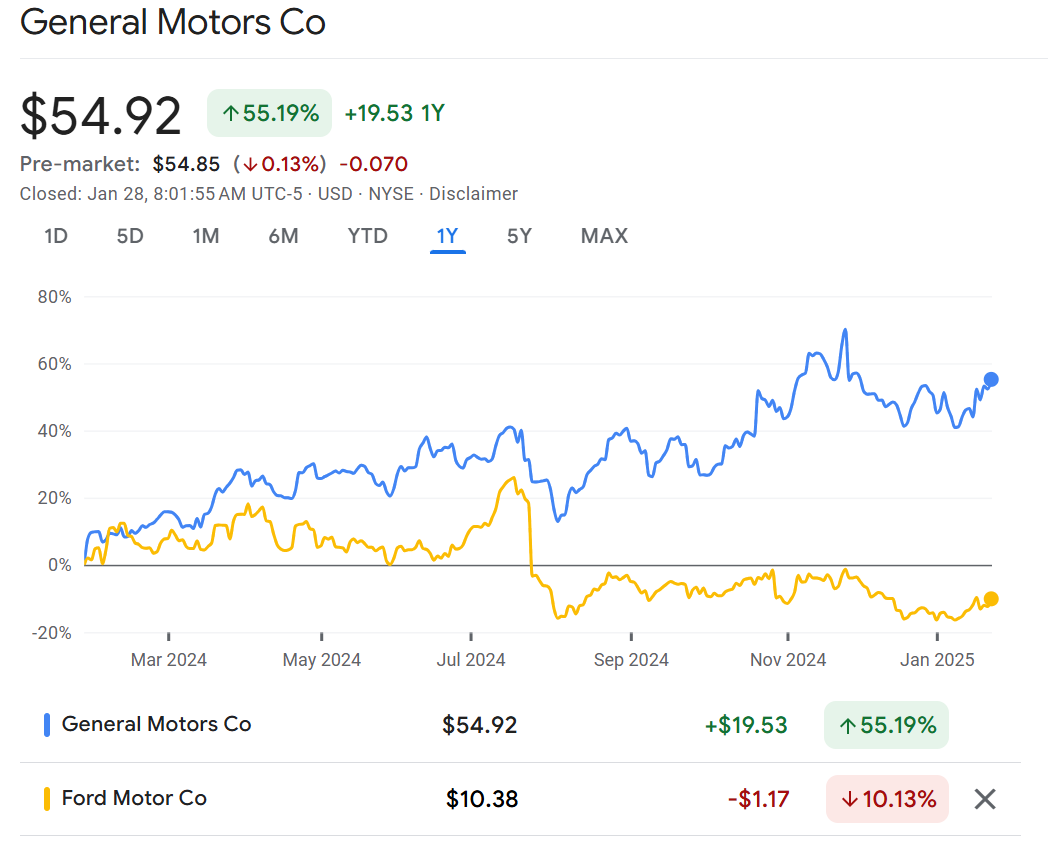This screenshot has height=852, width=1048.
Task: Click the green 55.19% badge near price
Action: tap(269, 113)
